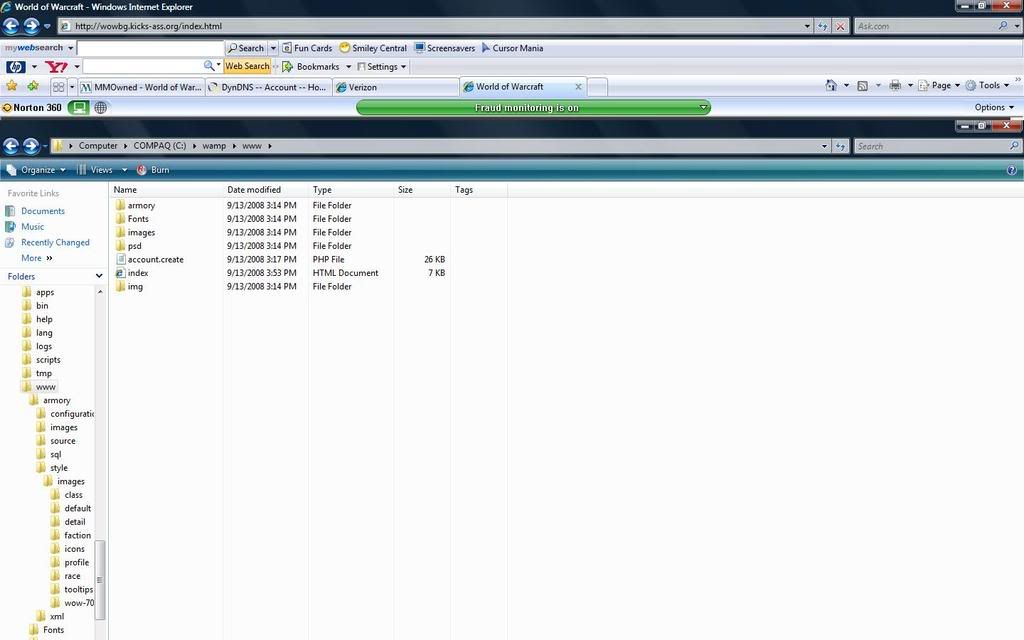Click the Burn disc toolbar button

pyautogui.click(x=153, y=170)
